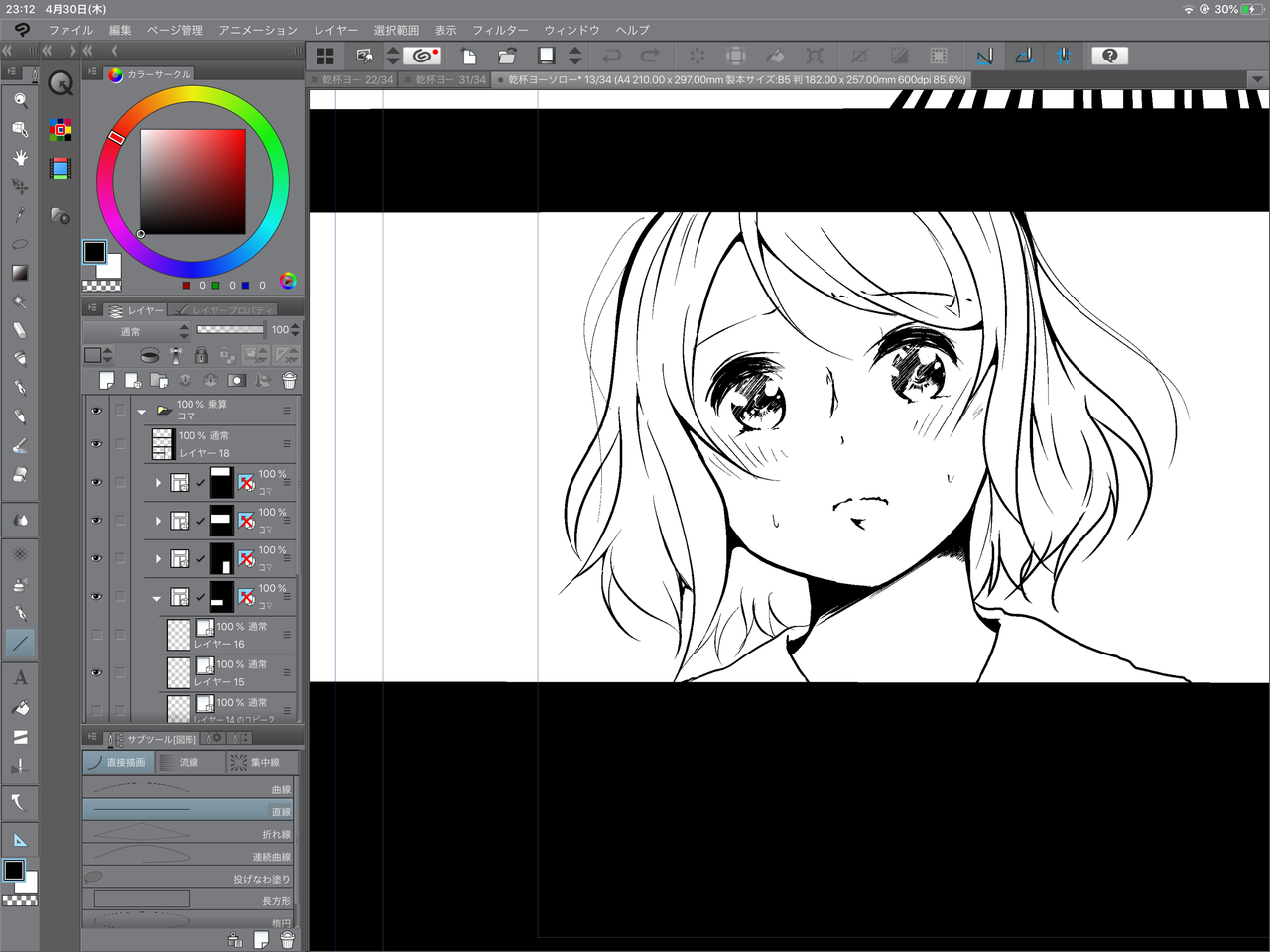Click the New file toolbar icon
Screen dimensions: 1270x952
pos(469,56)
